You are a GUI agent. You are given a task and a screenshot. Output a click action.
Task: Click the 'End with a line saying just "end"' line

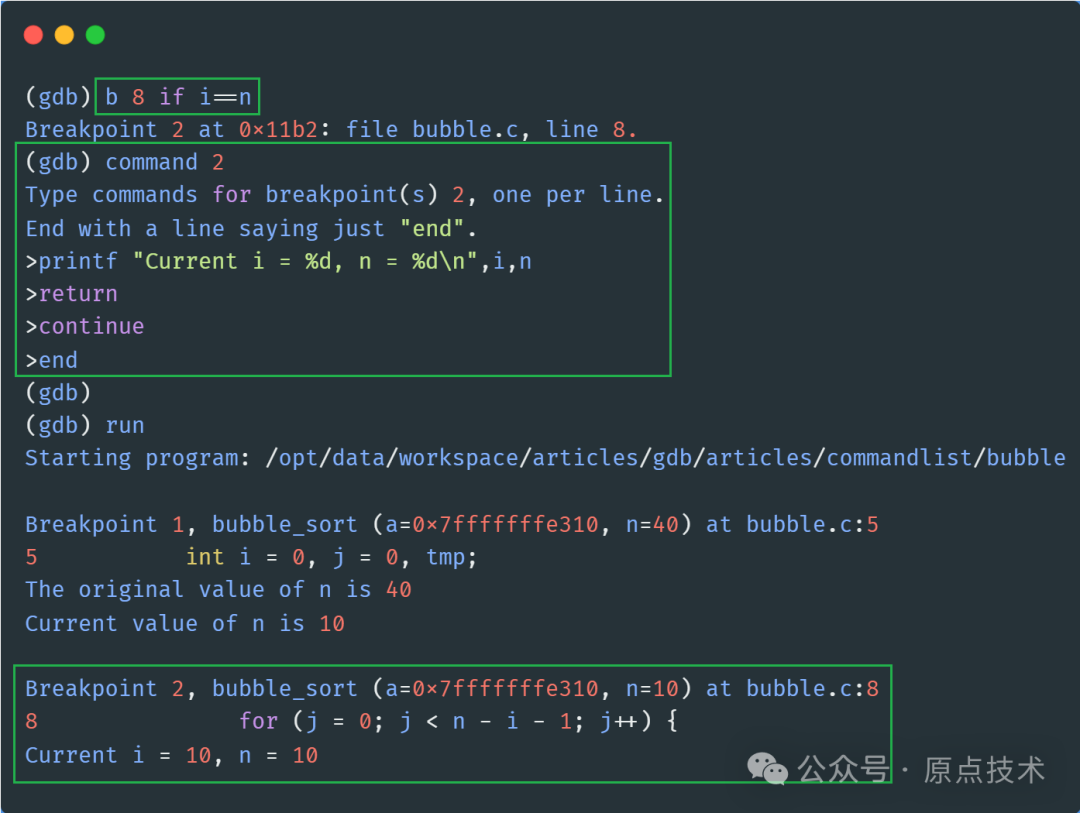pos(251,228)
